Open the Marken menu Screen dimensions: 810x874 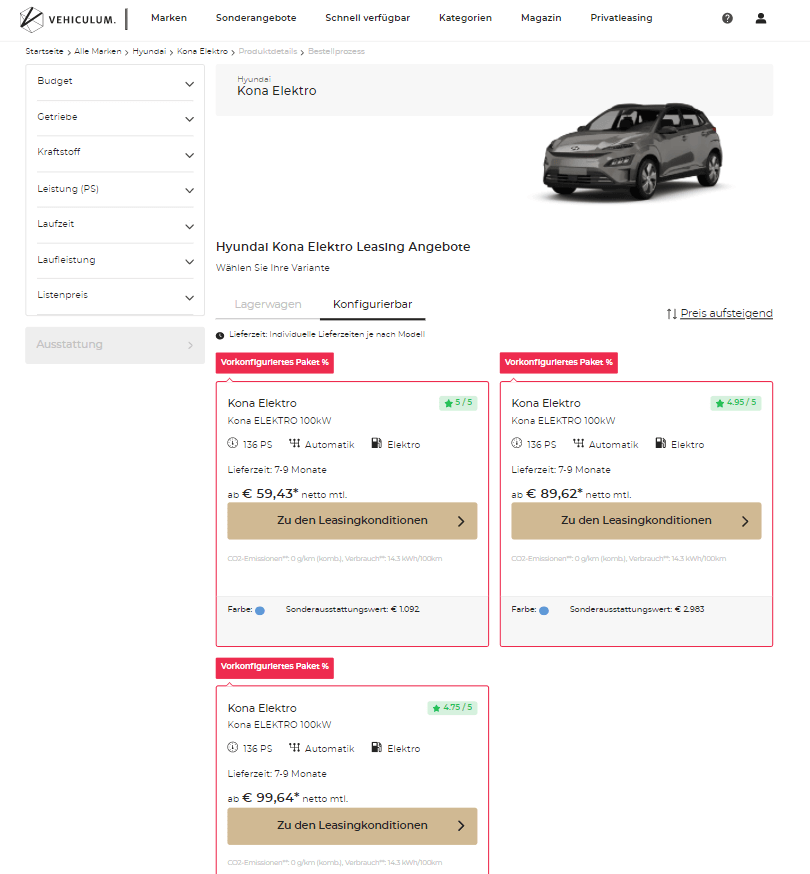[x=169, y=18]
